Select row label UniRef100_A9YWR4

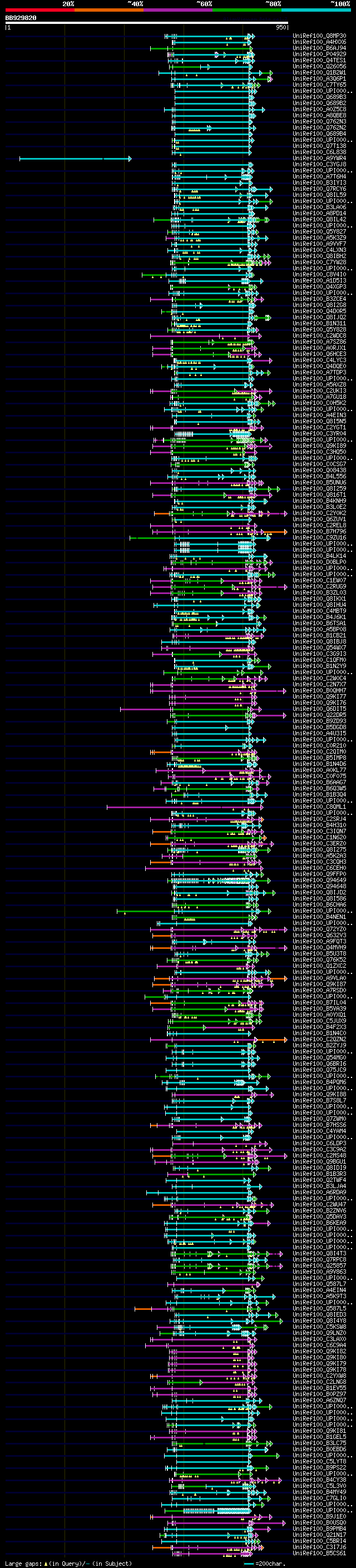pyautogui.click(x=319, y=159)
